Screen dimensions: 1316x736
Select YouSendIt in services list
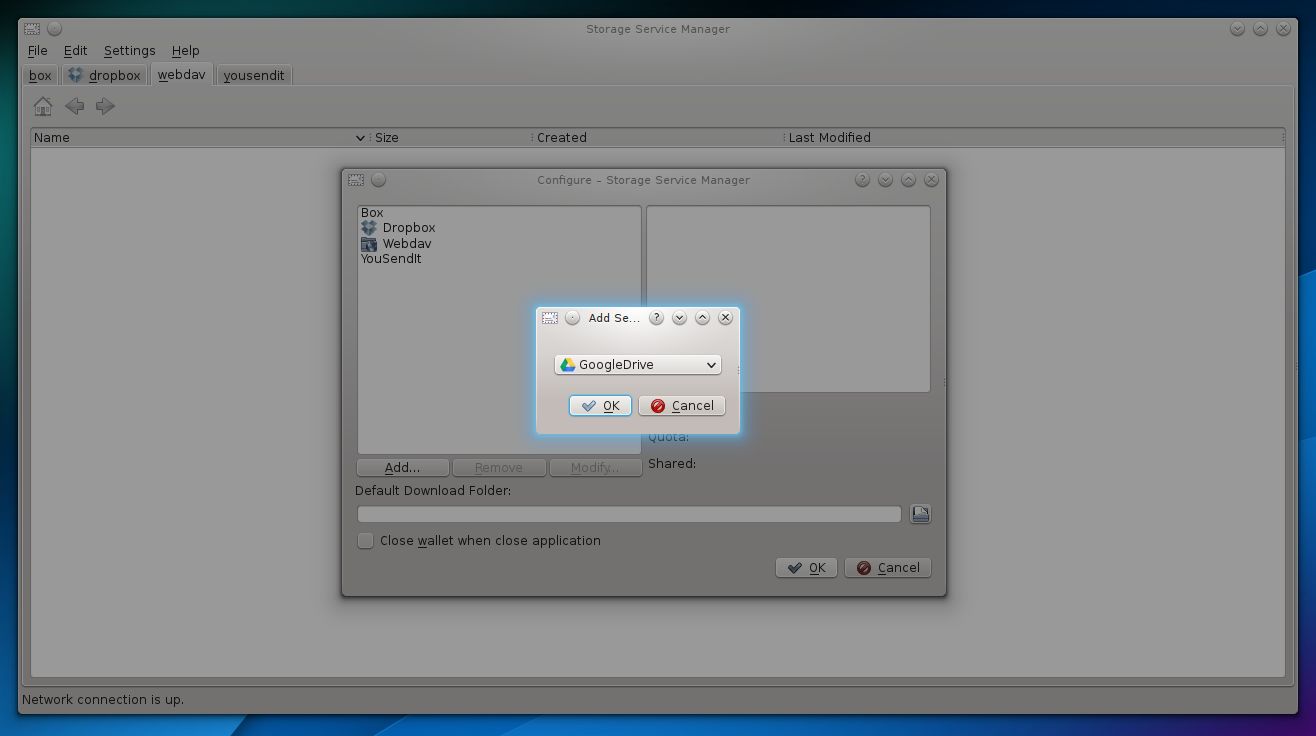click(391, 259)
